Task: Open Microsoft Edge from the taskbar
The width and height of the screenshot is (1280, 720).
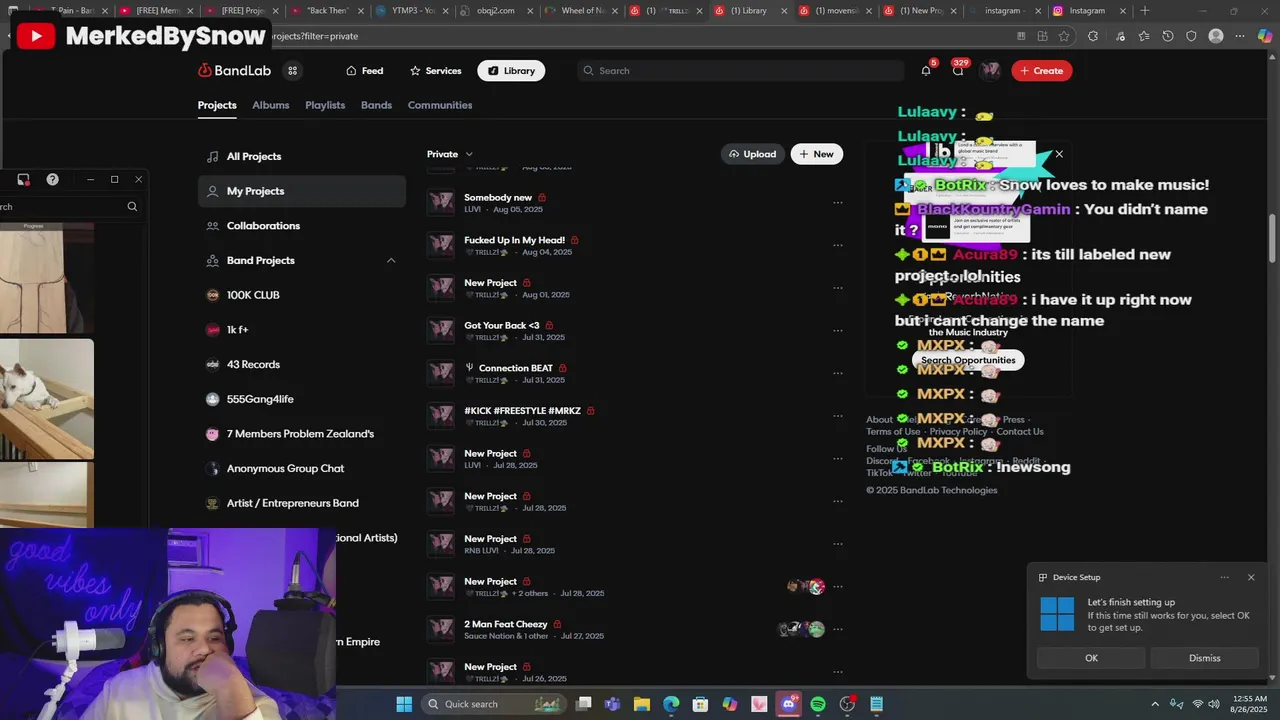Action: [x=671, y=704]
